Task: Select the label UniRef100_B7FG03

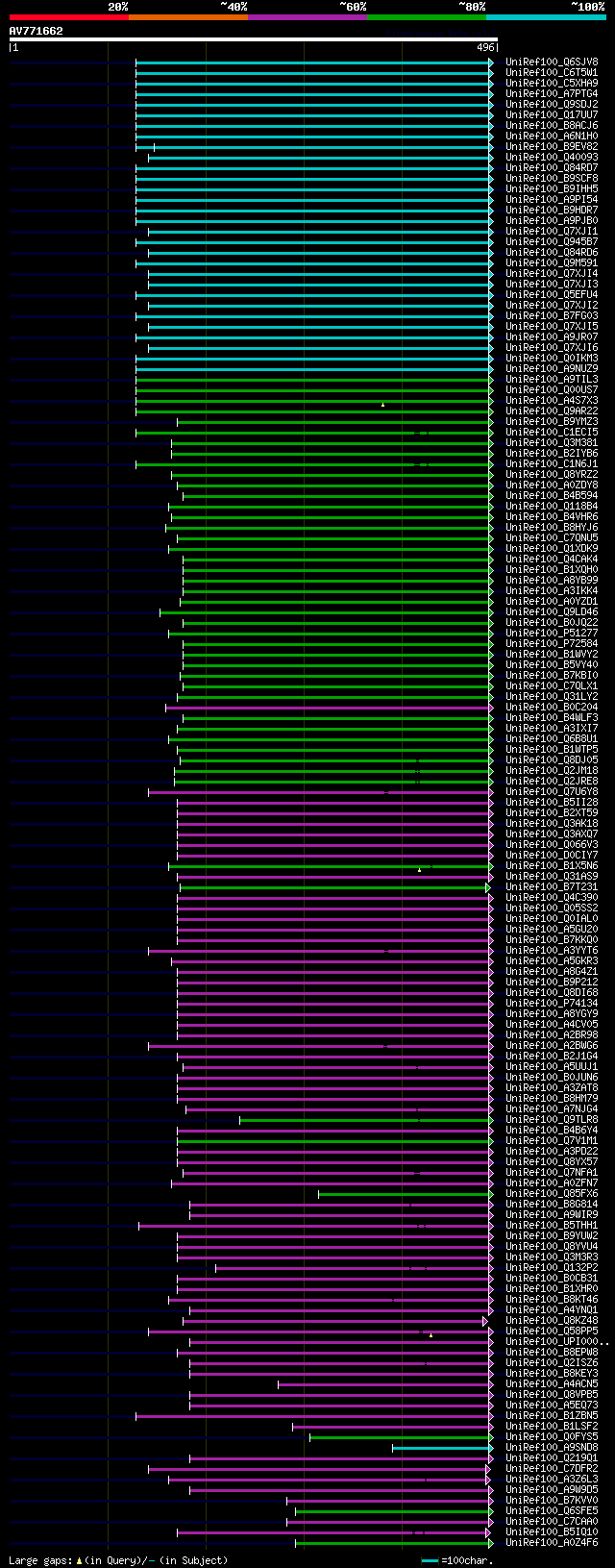Action: tap(552, 315)
